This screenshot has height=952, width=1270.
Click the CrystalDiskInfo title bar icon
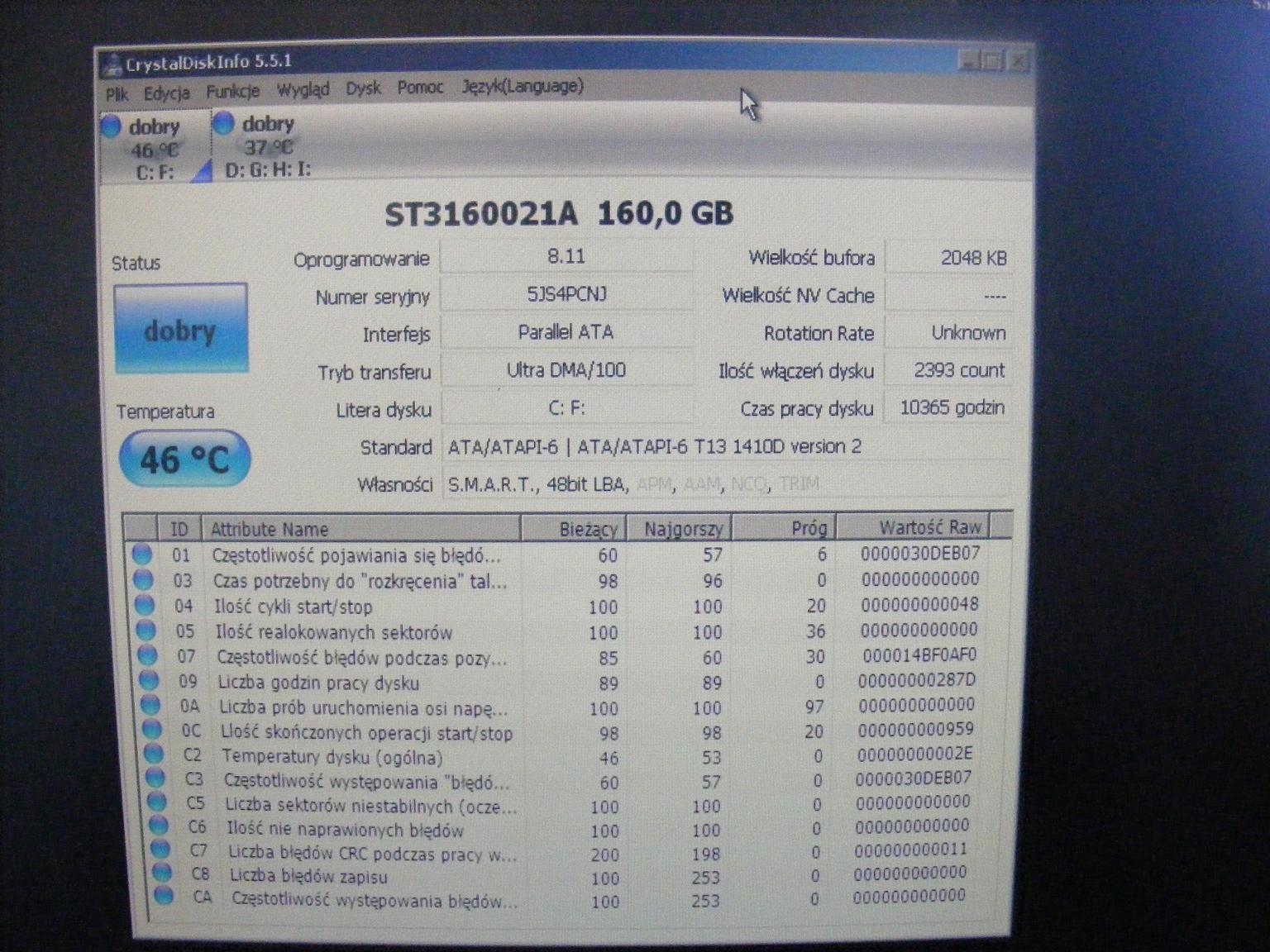(x=112, y=64)
